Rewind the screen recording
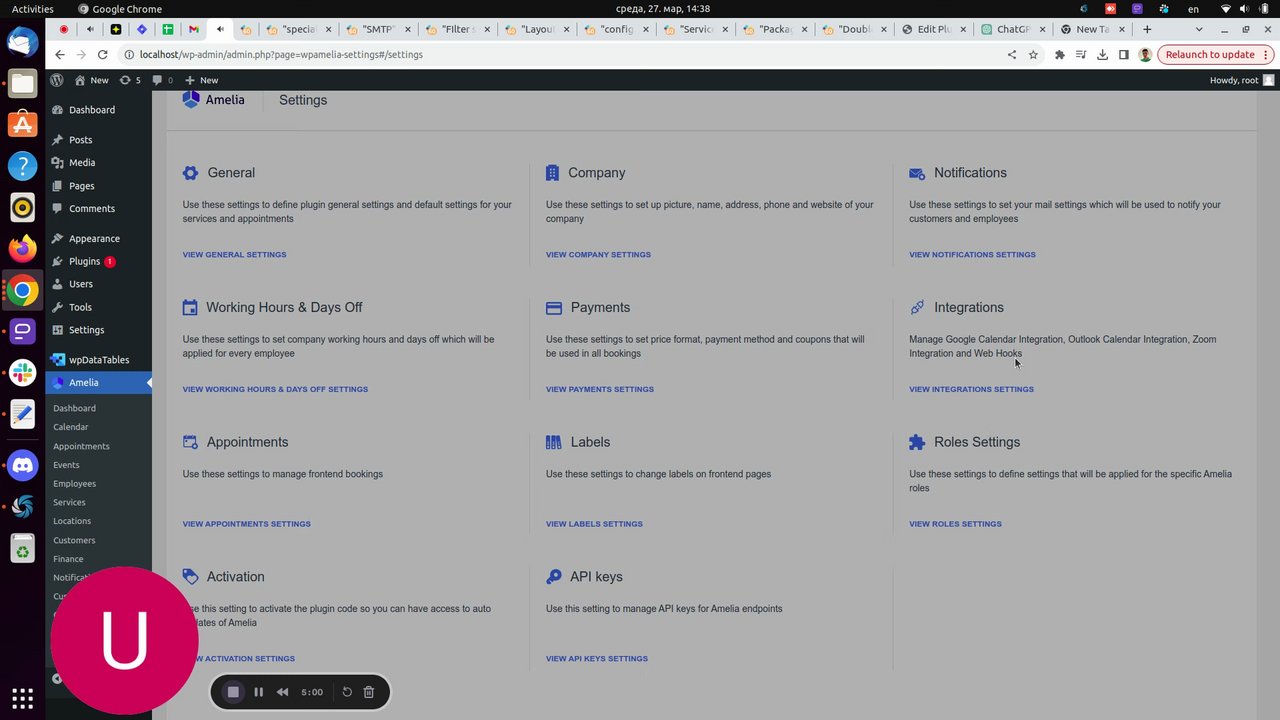Viewport: 1280px width, 720px height. (283, 692)
